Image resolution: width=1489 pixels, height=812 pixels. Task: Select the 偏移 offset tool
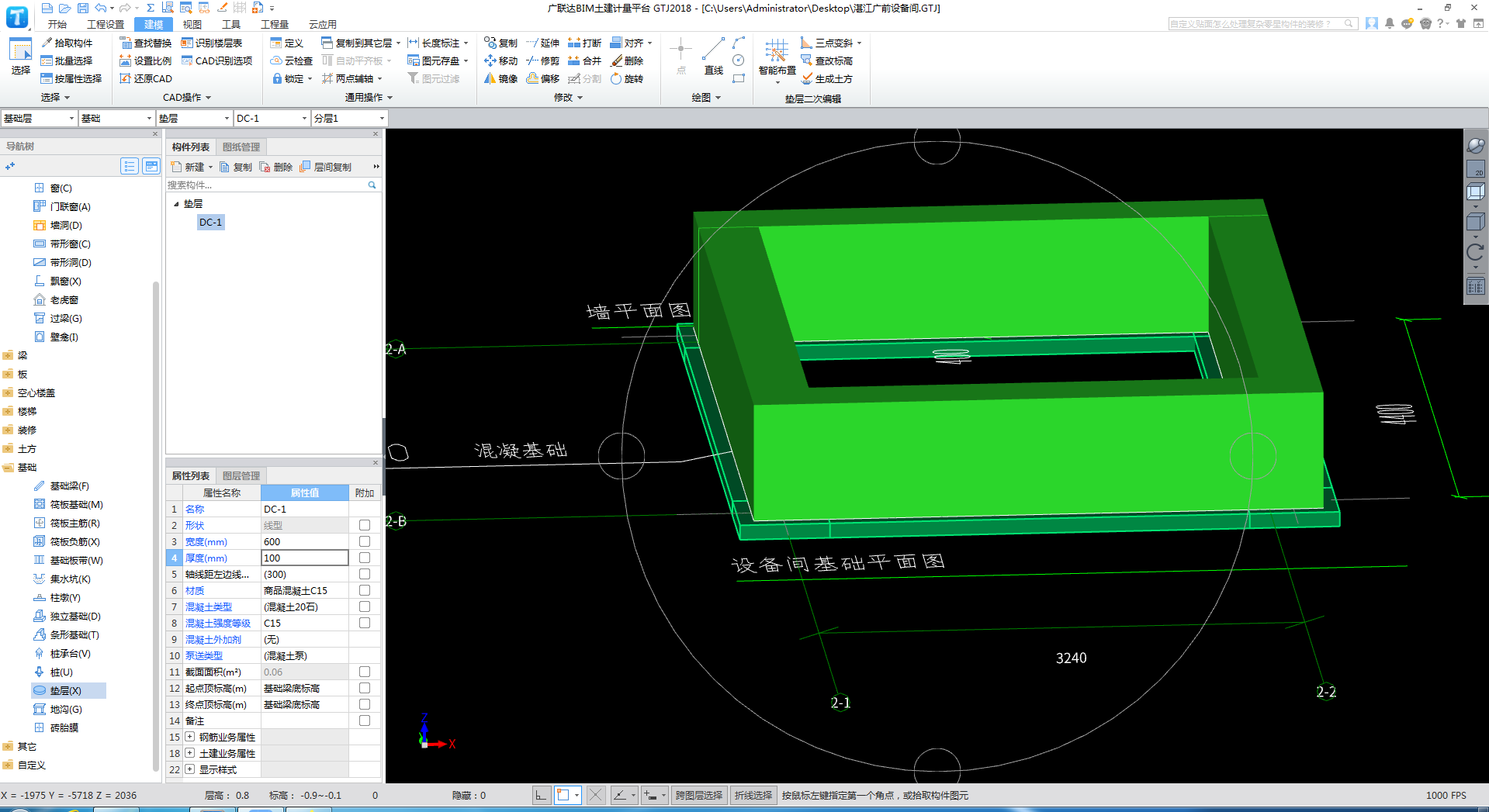(x=542, y=78)
